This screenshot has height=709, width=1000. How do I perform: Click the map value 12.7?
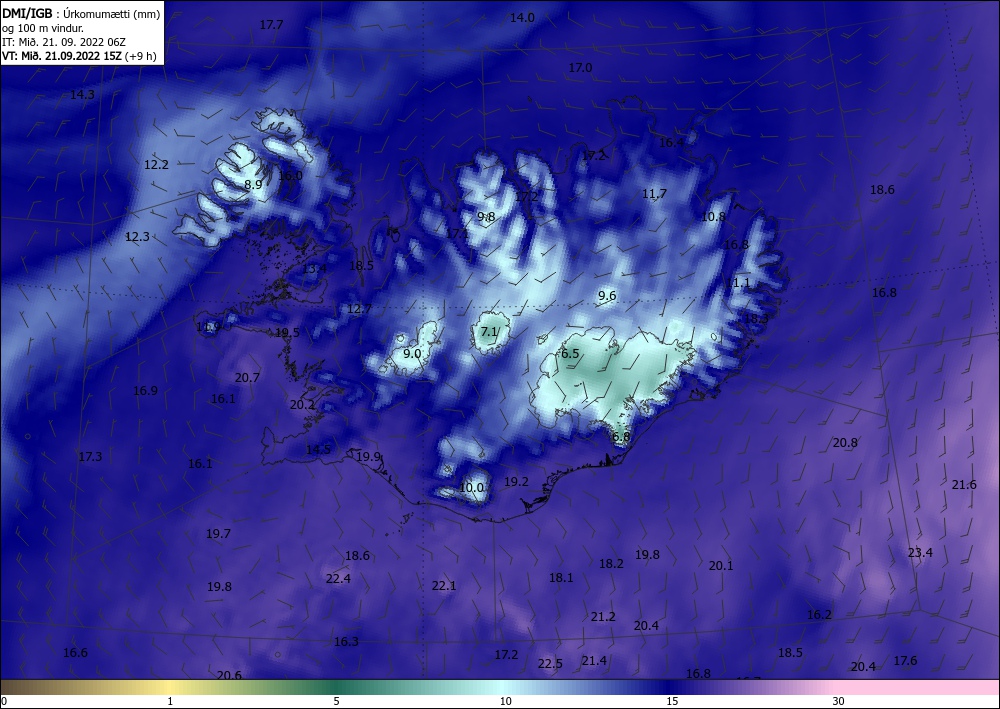coord(359,309)
